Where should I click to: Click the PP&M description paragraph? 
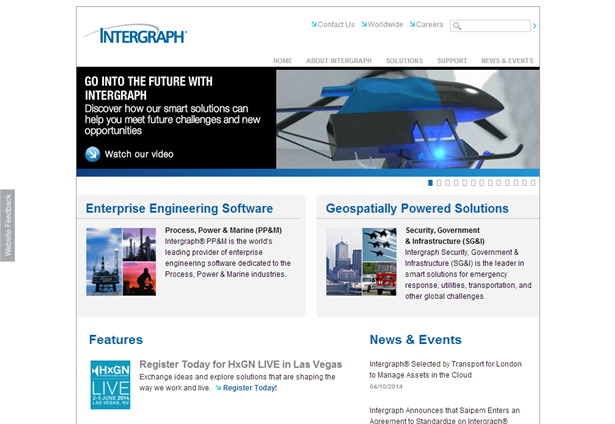point(227,258)
